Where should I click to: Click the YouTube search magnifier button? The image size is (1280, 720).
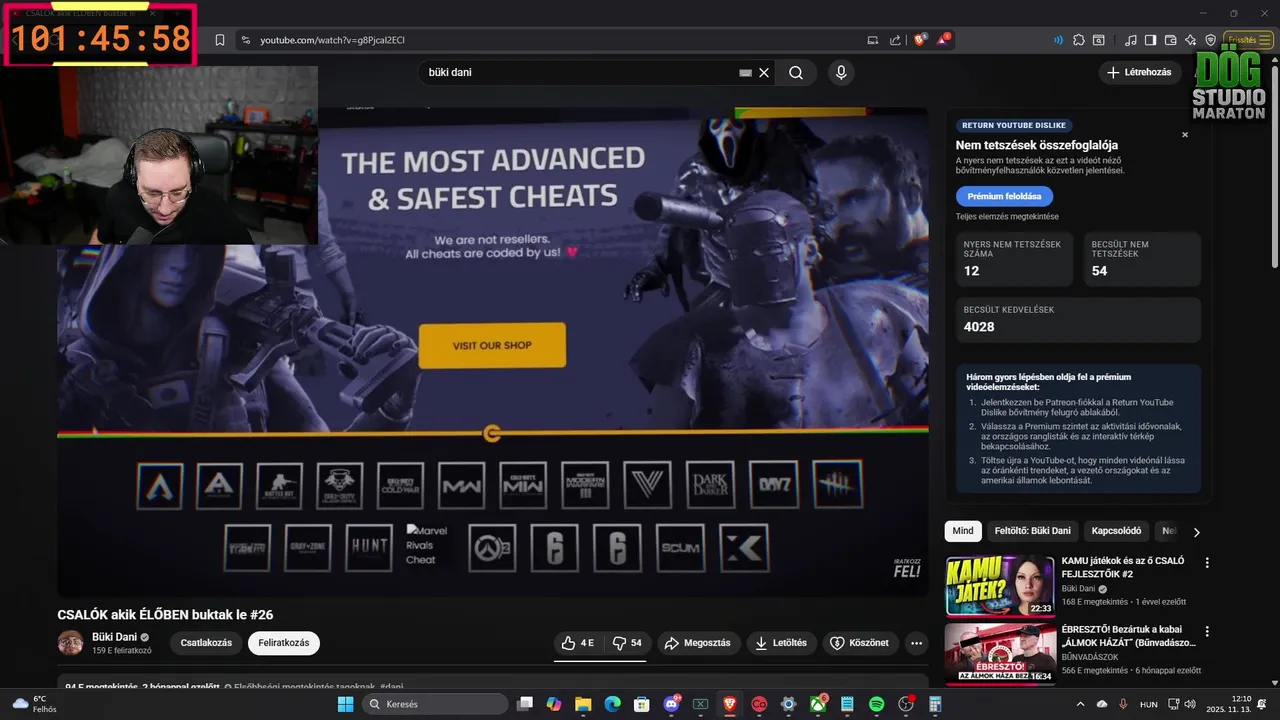(x=796, y=73)
